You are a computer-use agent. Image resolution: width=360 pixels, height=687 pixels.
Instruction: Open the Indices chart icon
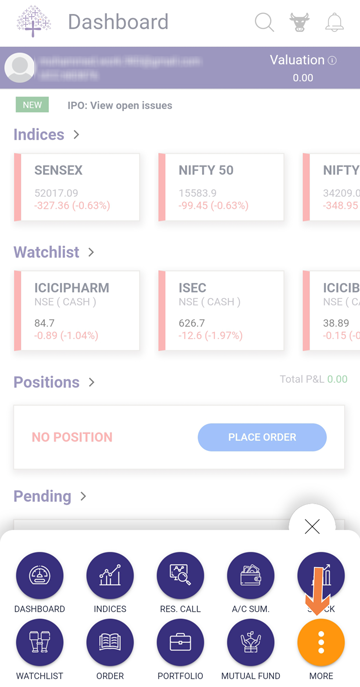pos(110,576)
